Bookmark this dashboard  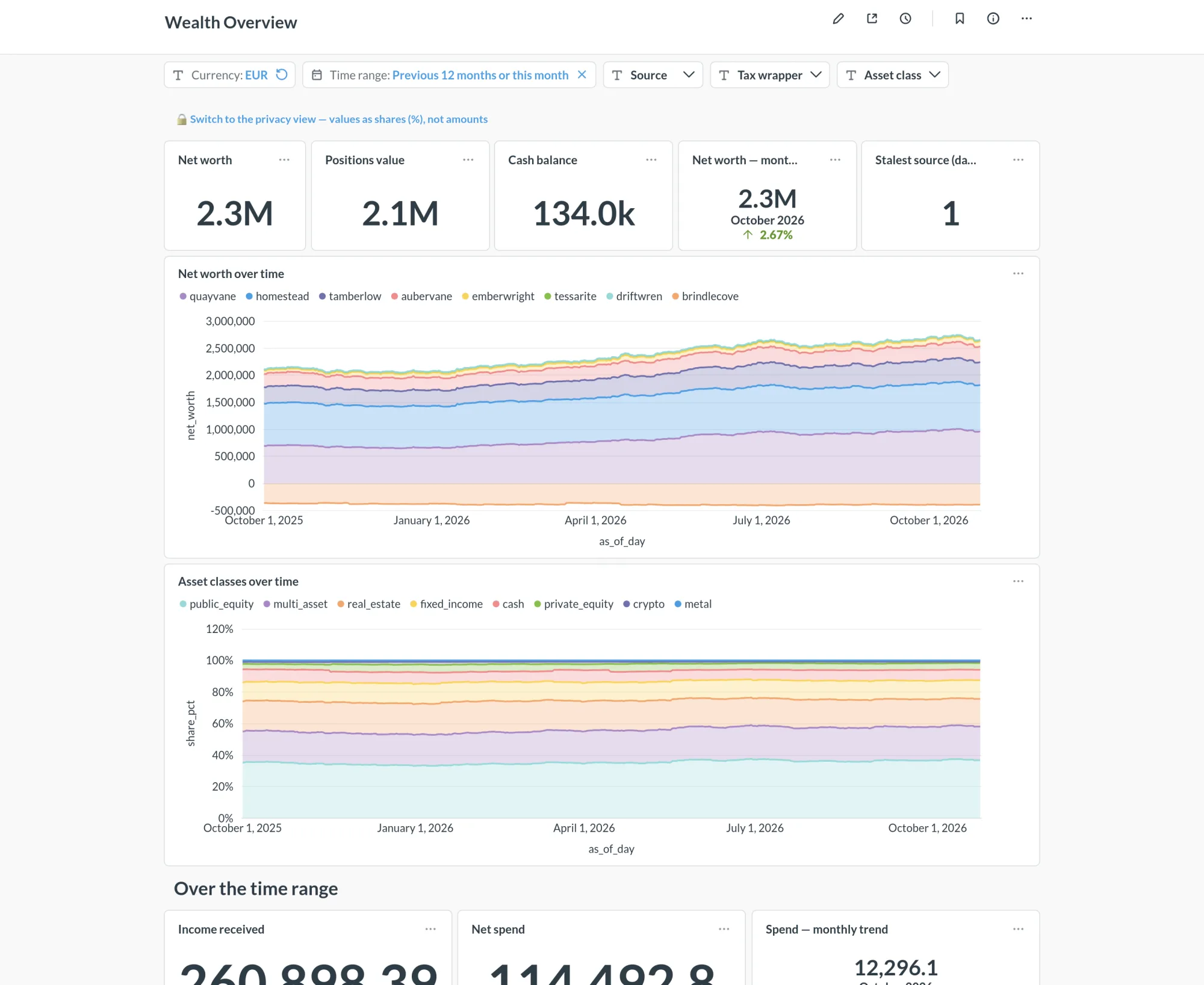pyautogui.click(x=960, y=19)
